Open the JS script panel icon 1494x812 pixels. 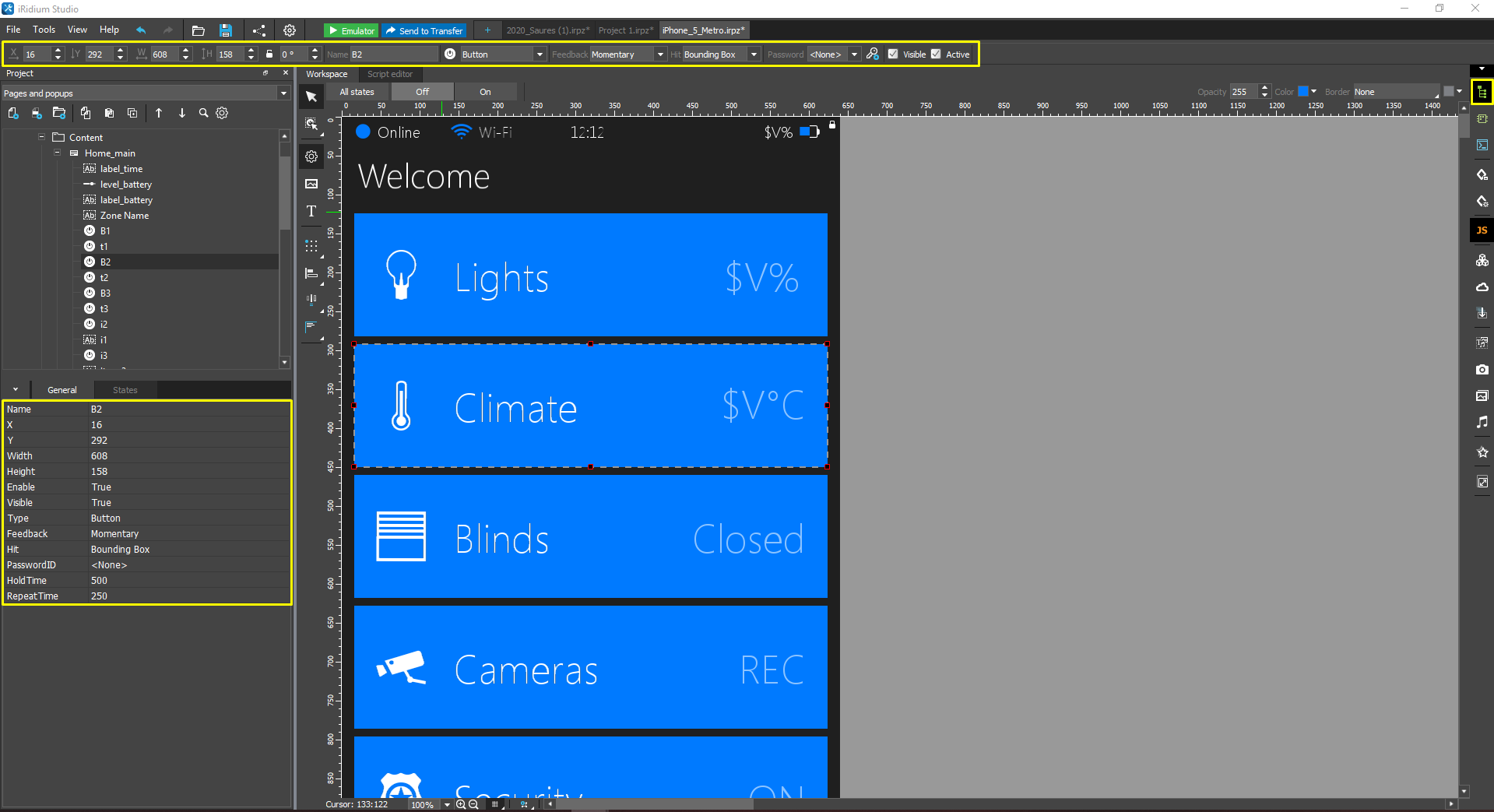click(1482, 230)
